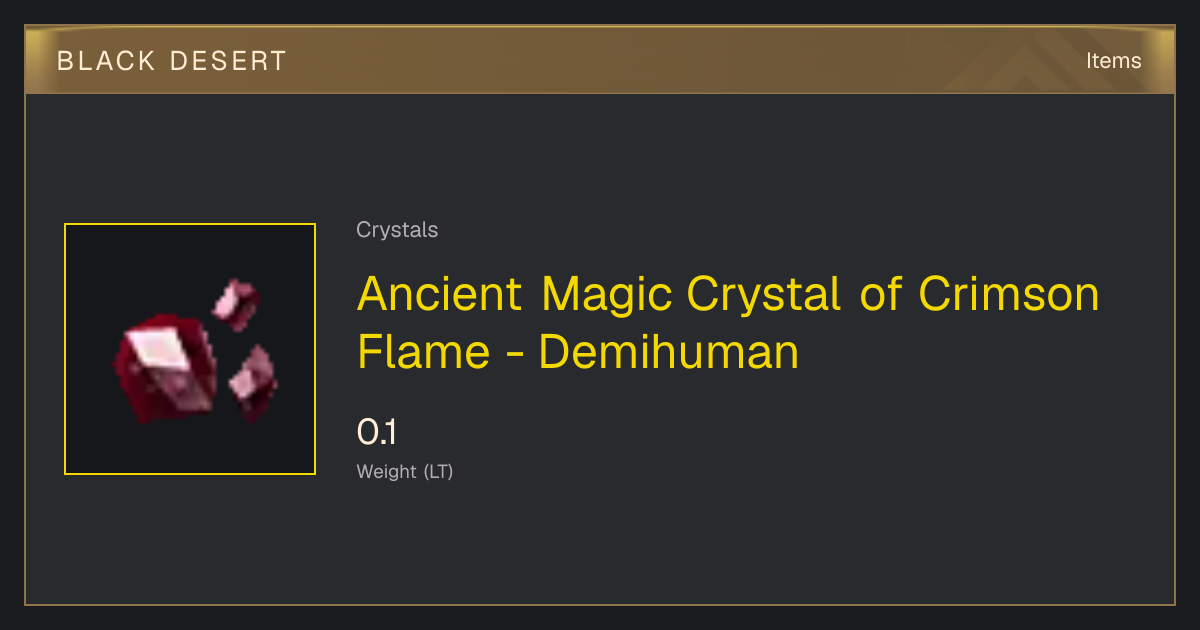Click the word Demihuman in title
This screenshot has height=630, width=1200.
669,352
